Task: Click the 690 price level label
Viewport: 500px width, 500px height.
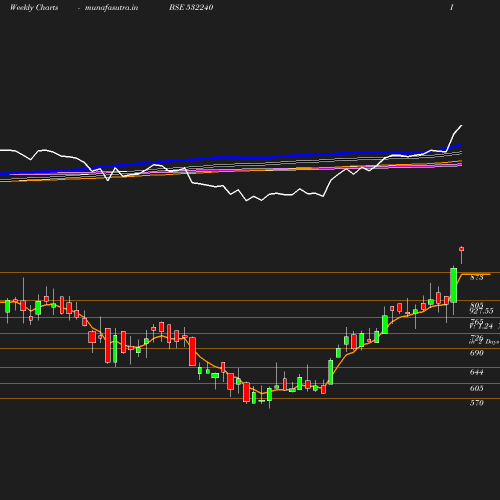Action: [477, 353]
